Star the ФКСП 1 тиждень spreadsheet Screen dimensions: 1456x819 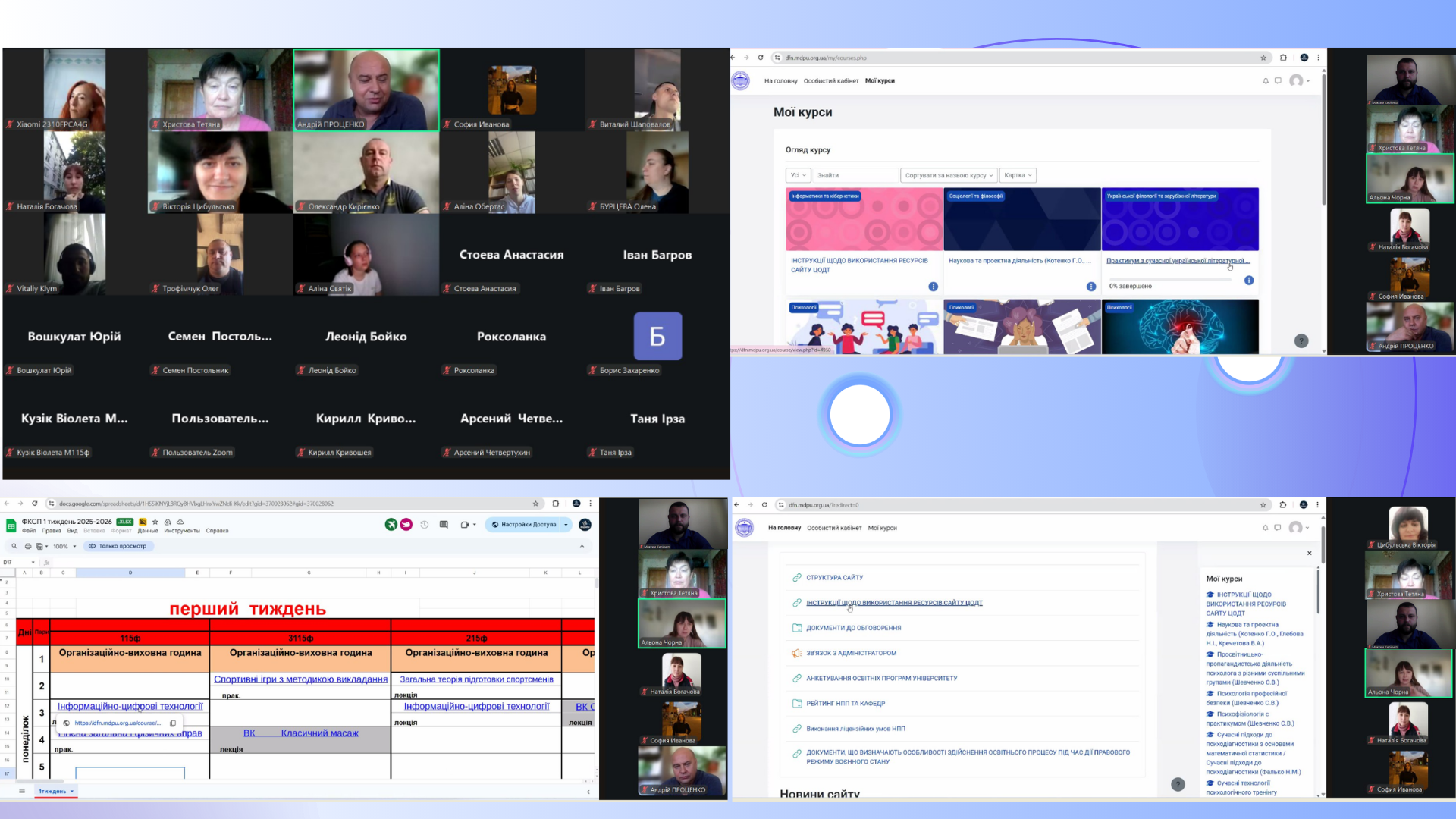[155, 522]
